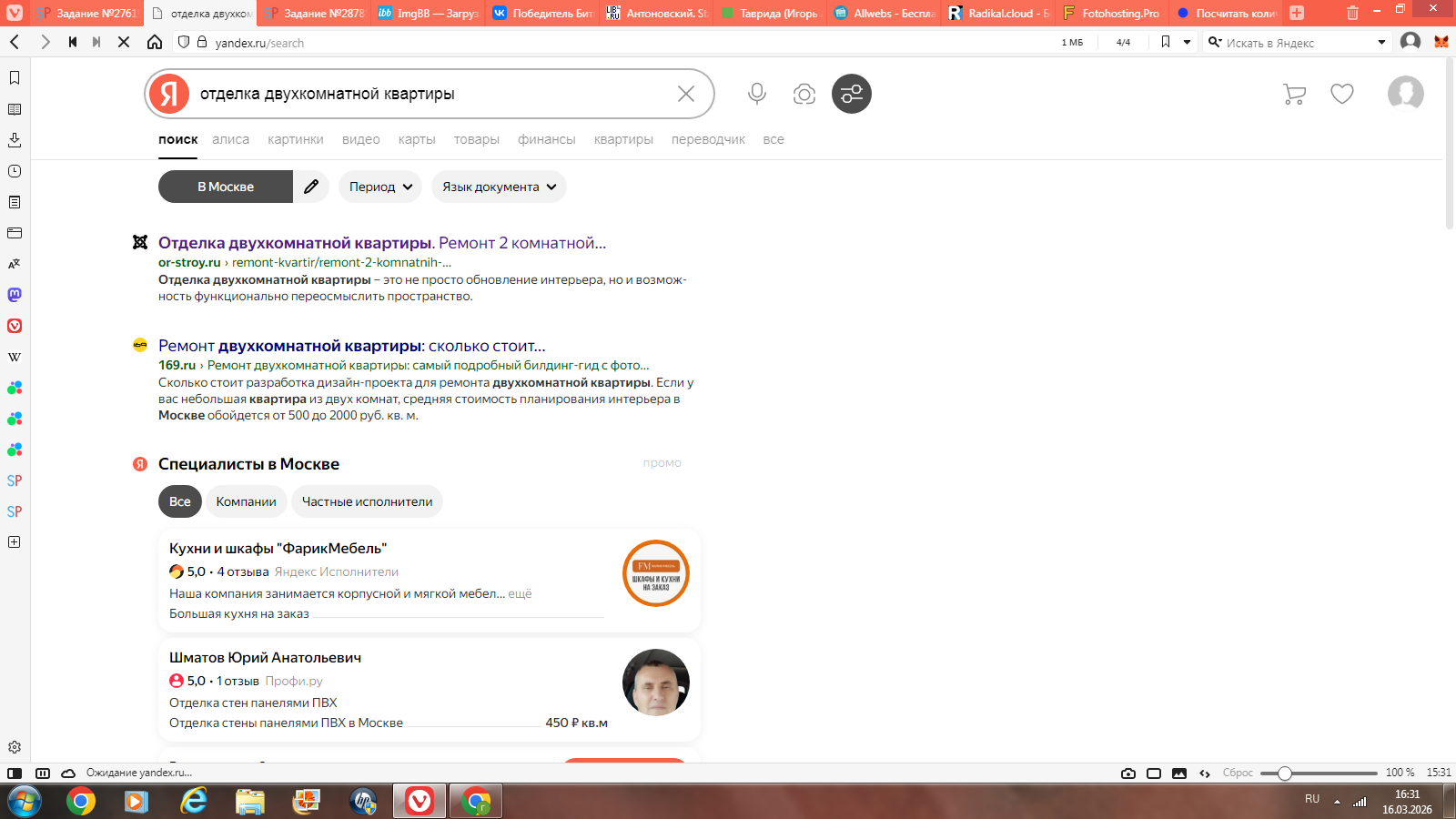The width and height of the screenshot is (1456, 819).
Task: Open Vivaldi settings gear in the sidebar
Action: click(x=15, y=747)
